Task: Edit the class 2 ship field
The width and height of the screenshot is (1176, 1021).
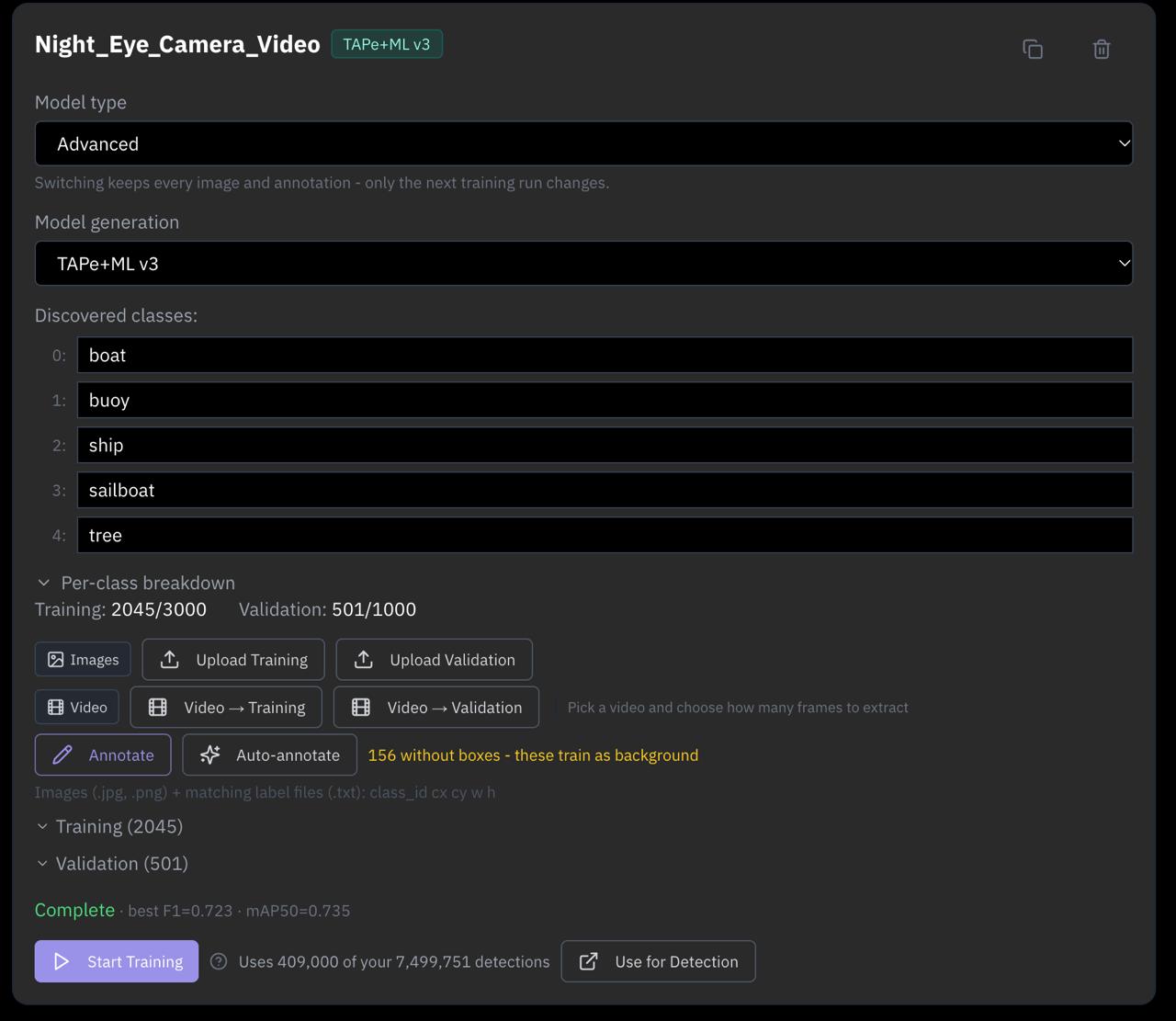Action: (605, 445)
